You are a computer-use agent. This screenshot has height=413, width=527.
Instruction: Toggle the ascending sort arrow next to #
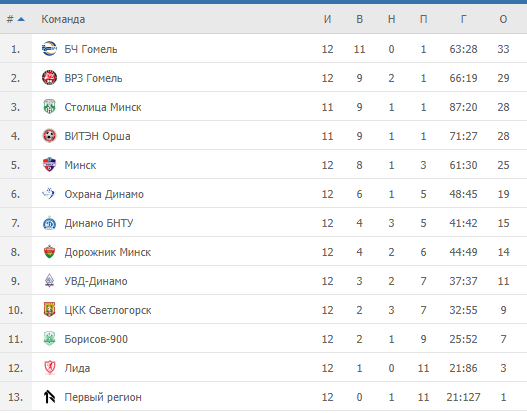21,19
